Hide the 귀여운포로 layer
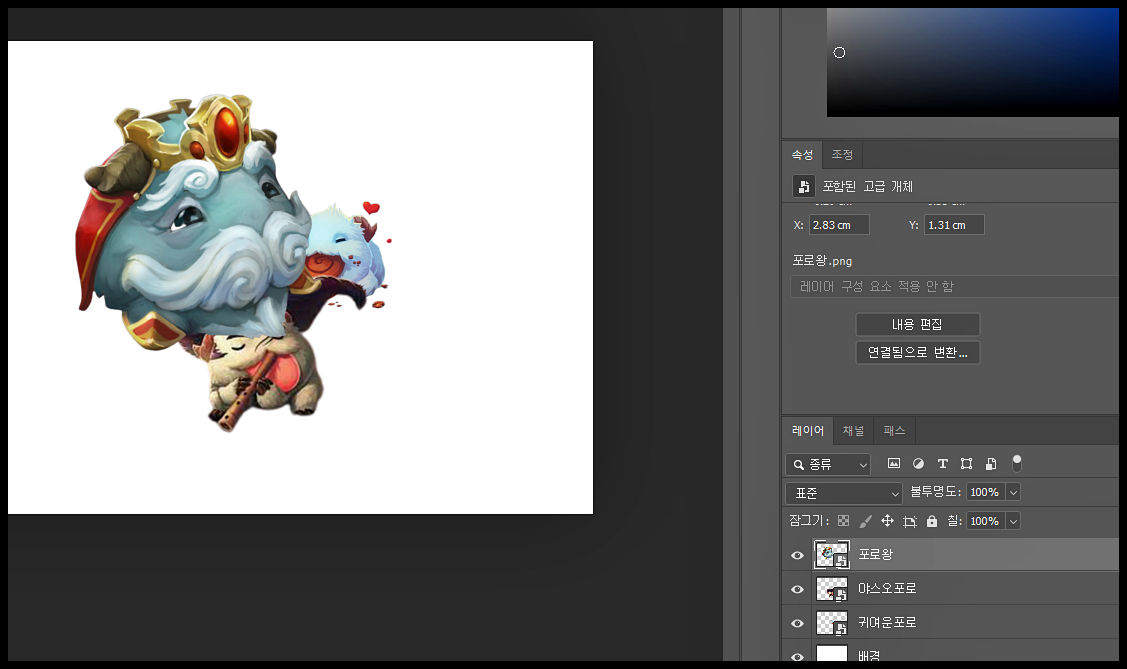This screenshot has width=1127, height=669. 797,623
